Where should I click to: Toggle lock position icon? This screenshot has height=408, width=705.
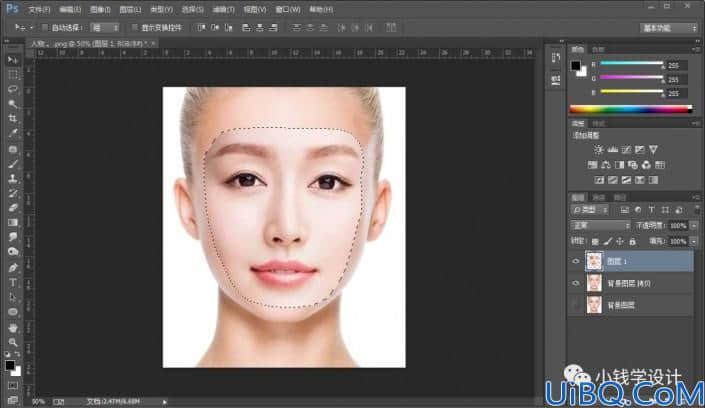[620, 242]
